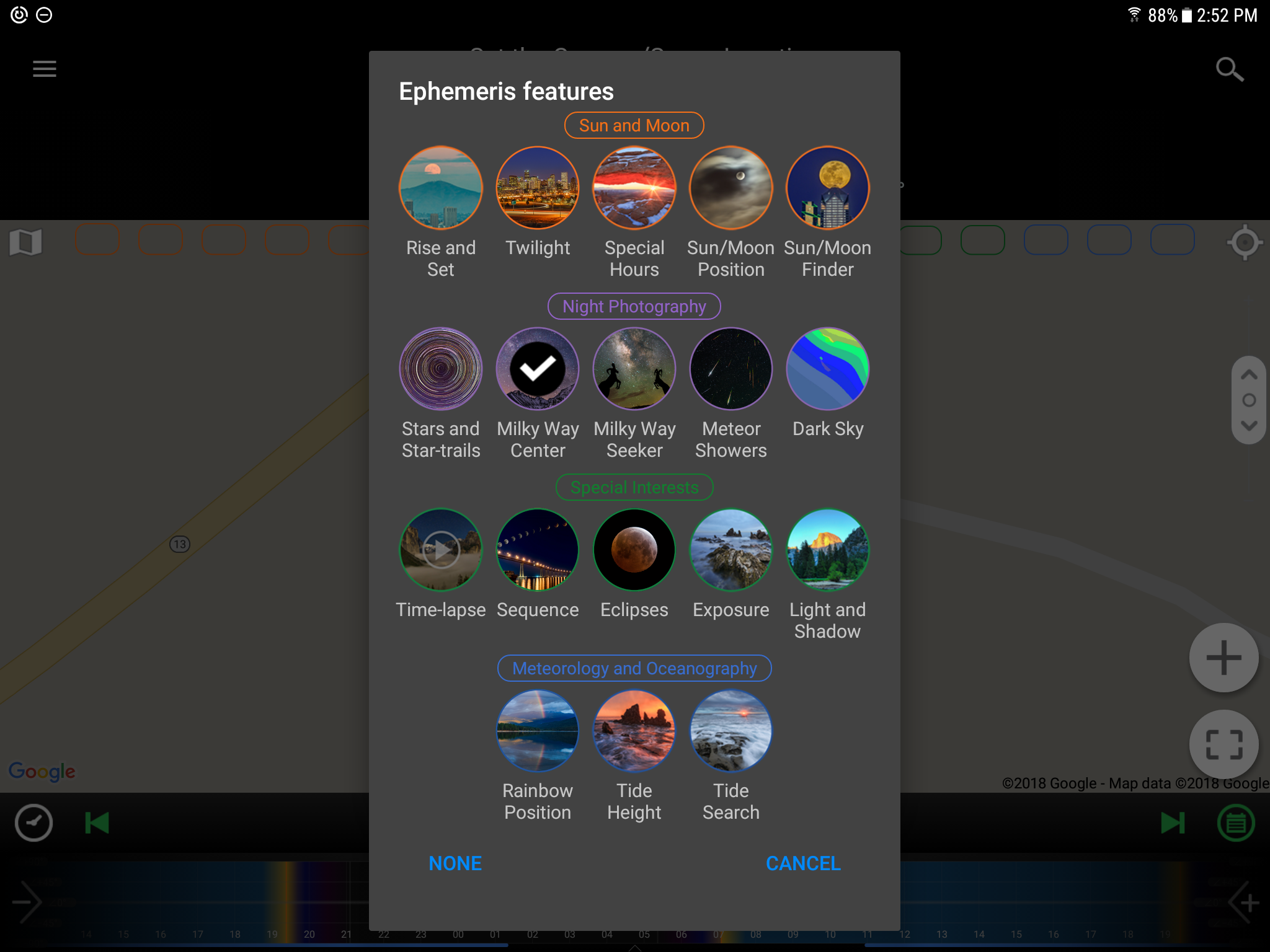
Task: Select the Light and Shadow feature
Action: coord(828,550)
